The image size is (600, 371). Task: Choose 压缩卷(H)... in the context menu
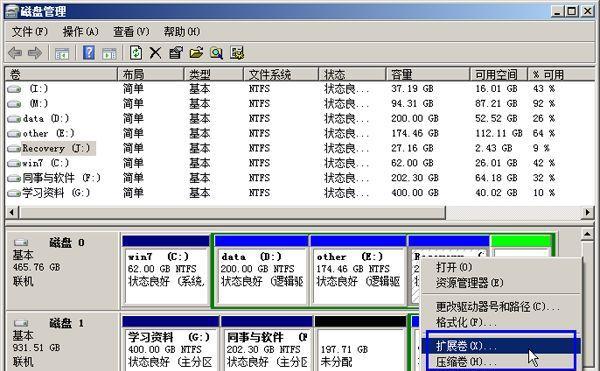pos(501,361)
